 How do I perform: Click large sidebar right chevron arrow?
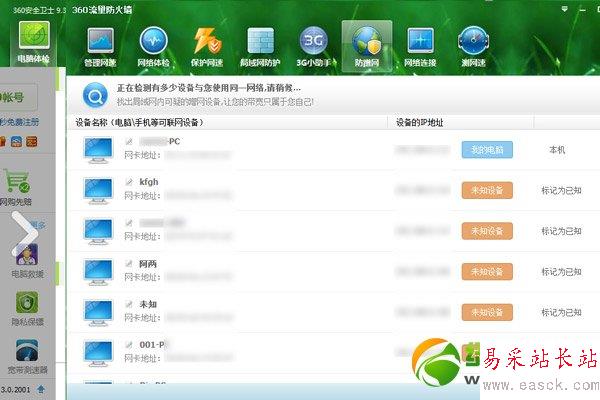tap(24, 233)
